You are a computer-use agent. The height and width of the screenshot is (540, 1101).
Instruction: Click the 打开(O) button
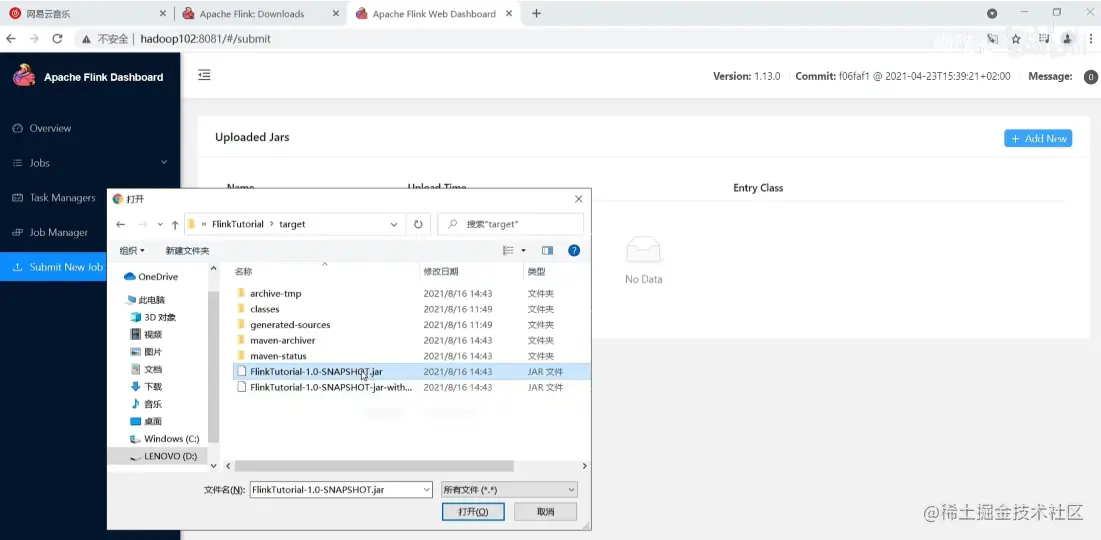coord(473,511)
